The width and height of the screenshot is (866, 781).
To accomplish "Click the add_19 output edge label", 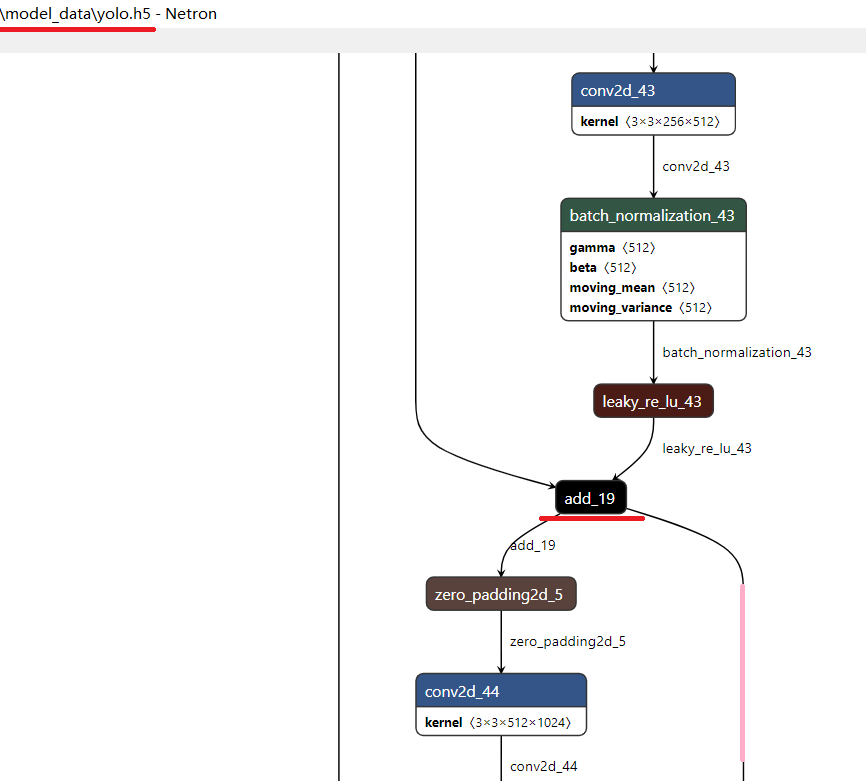I will pyautogui.click(x=531, y=545).
